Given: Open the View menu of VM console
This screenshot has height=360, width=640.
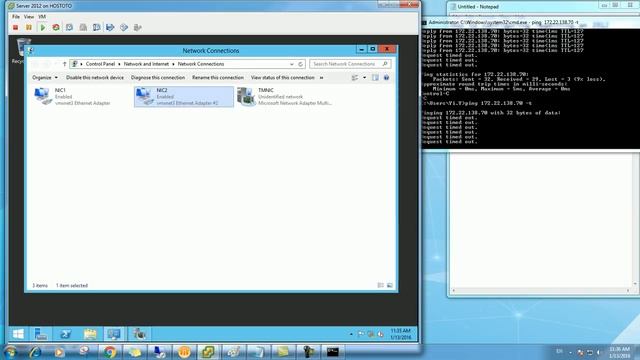Looking at the screenshot, I should [29, 17].
